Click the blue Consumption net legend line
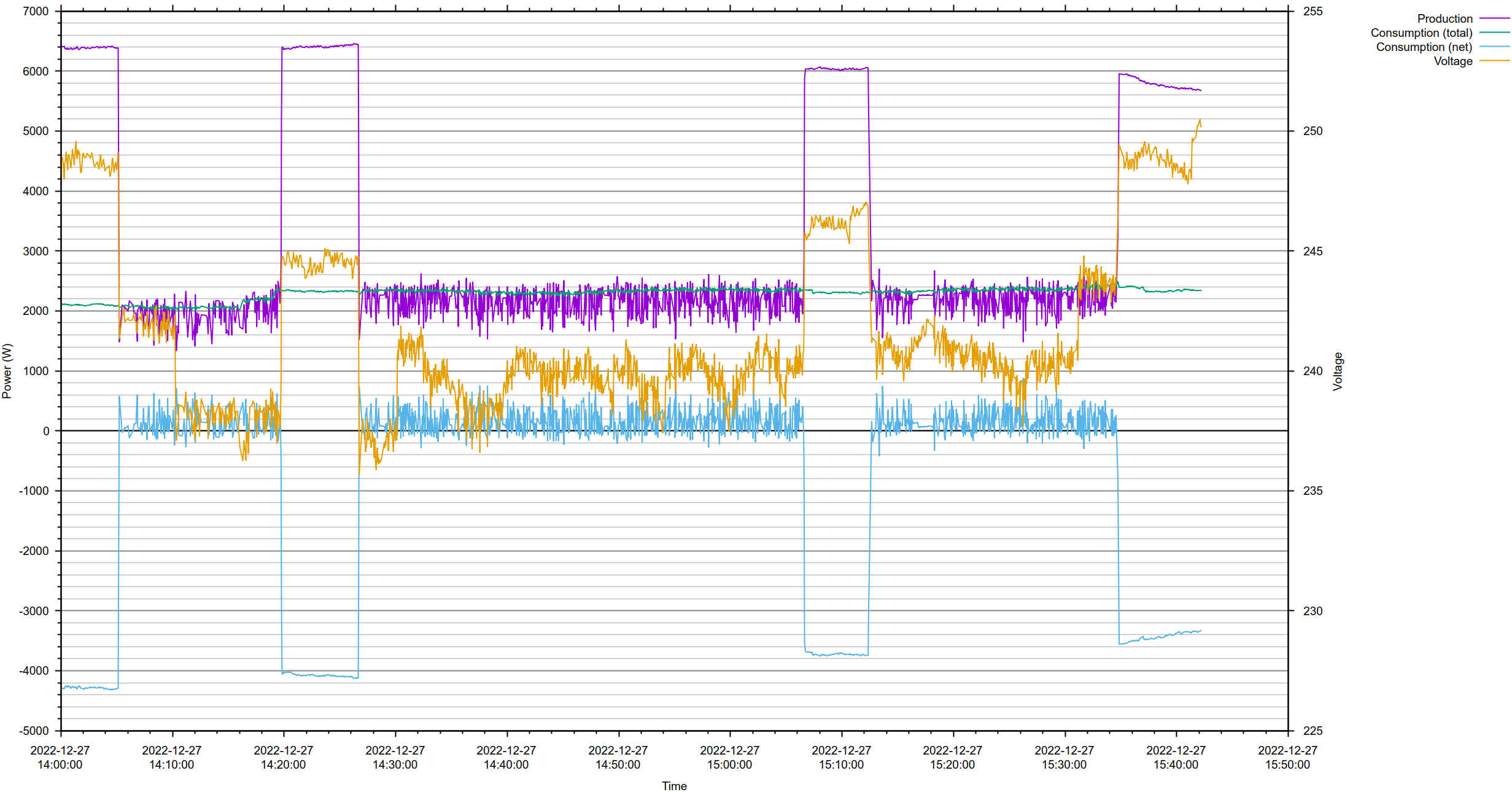 click(1494, 47)
